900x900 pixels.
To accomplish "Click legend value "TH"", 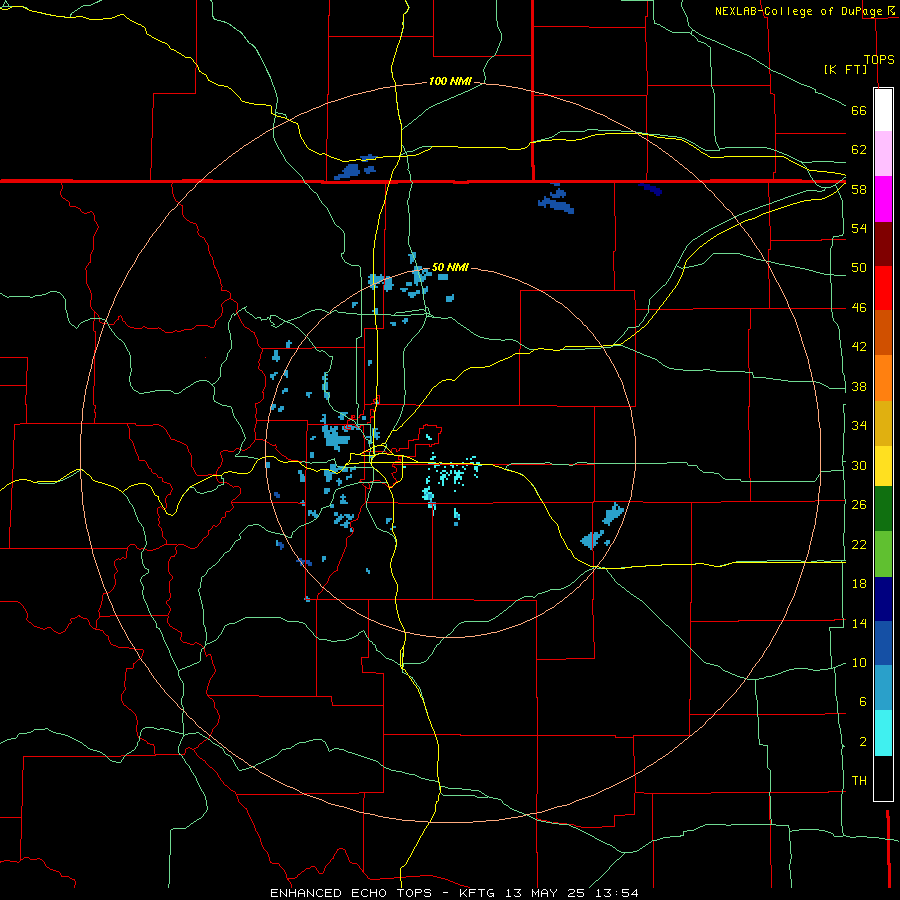I will (x=859, y=781).
